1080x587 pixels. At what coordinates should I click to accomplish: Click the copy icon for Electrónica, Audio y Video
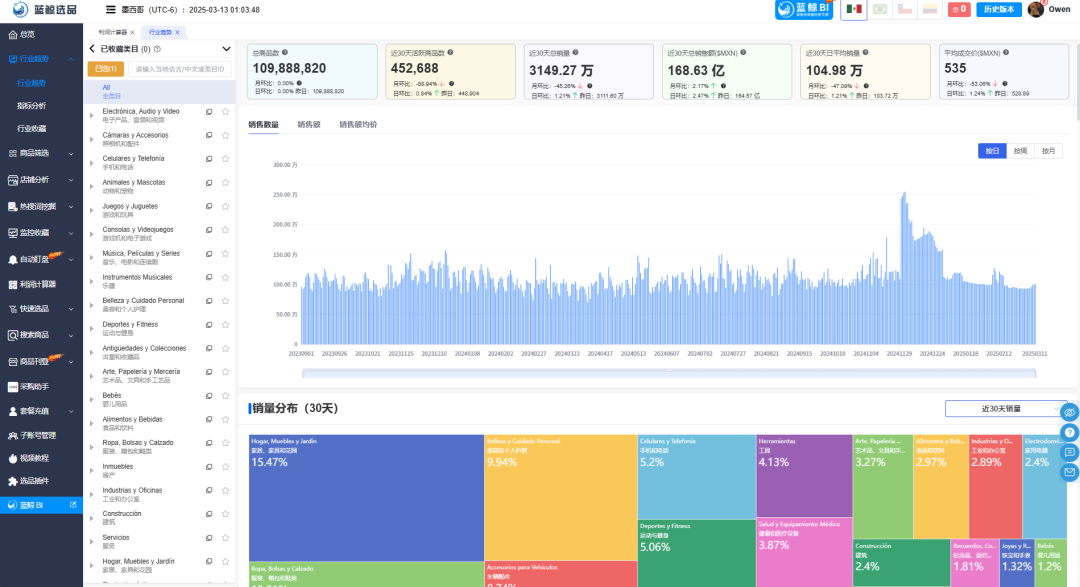(209, 112)
